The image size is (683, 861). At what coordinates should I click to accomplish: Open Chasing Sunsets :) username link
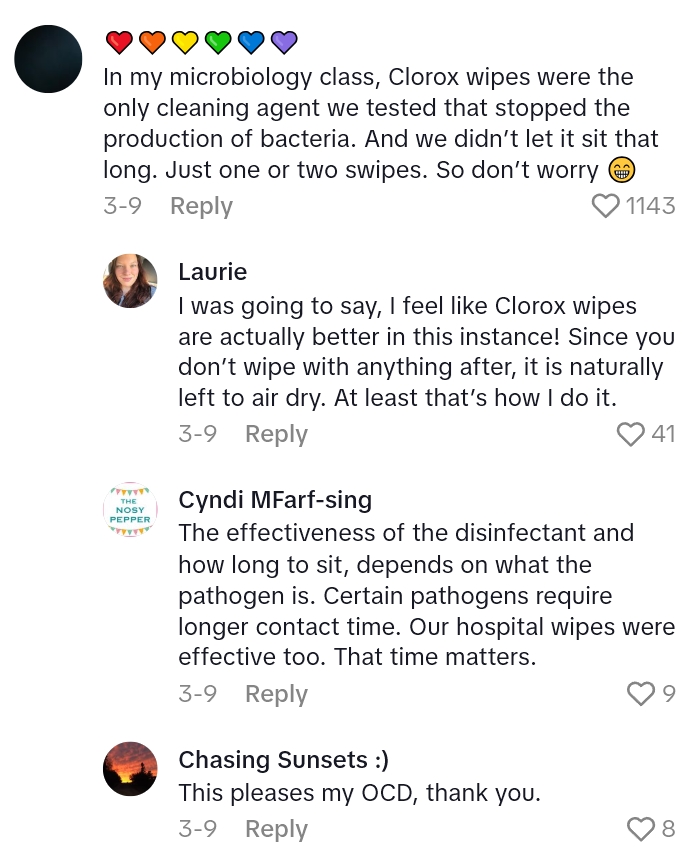point(283,760)
